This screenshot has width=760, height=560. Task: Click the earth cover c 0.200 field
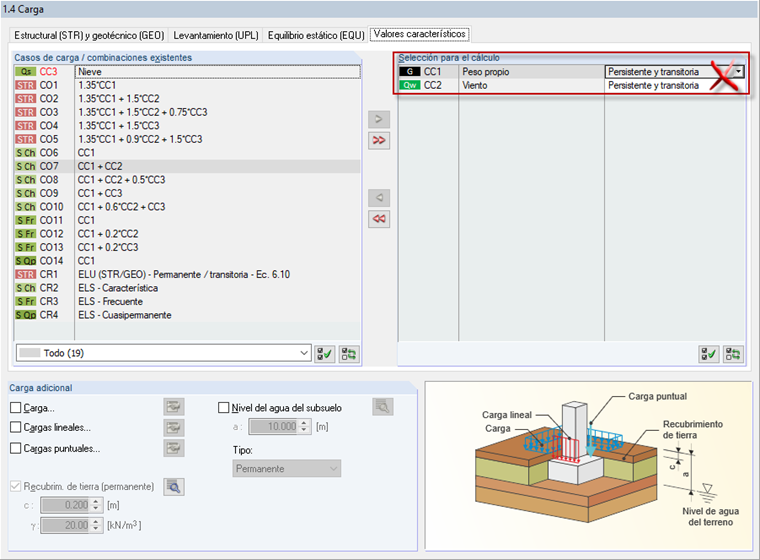(x=65, y=505)
